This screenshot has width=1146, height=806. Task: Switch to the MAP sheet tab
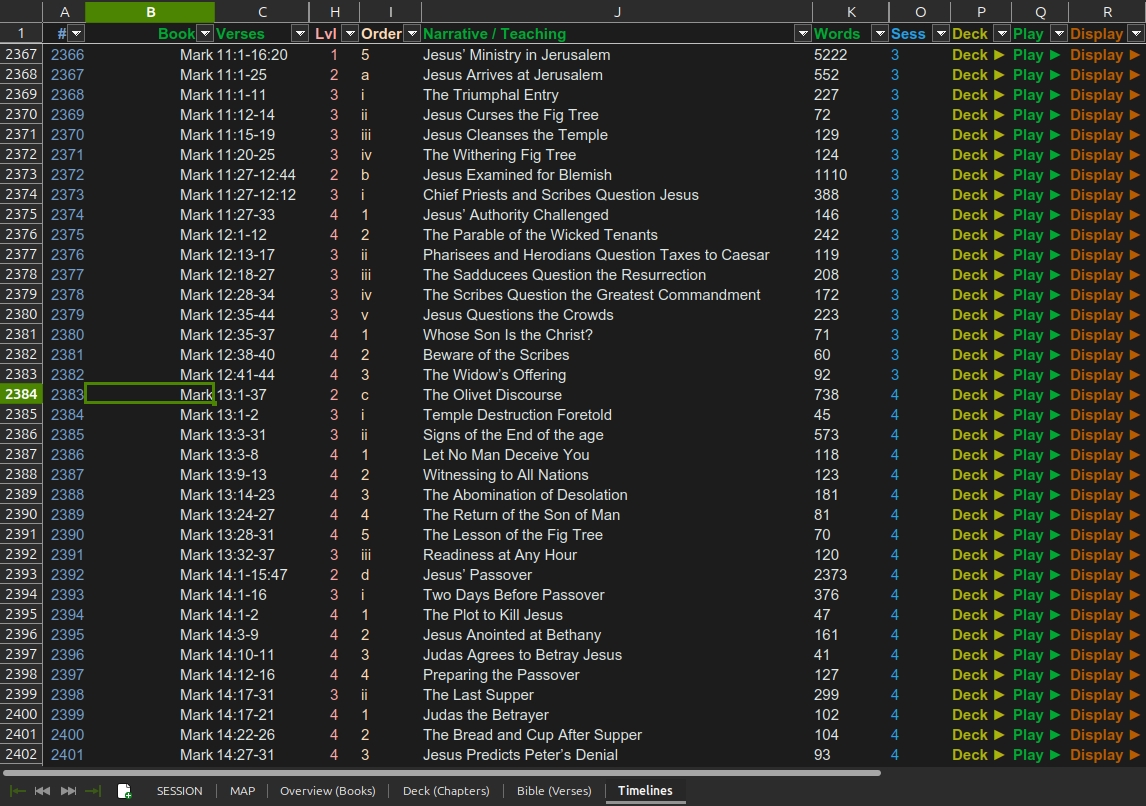pos(243,791)
